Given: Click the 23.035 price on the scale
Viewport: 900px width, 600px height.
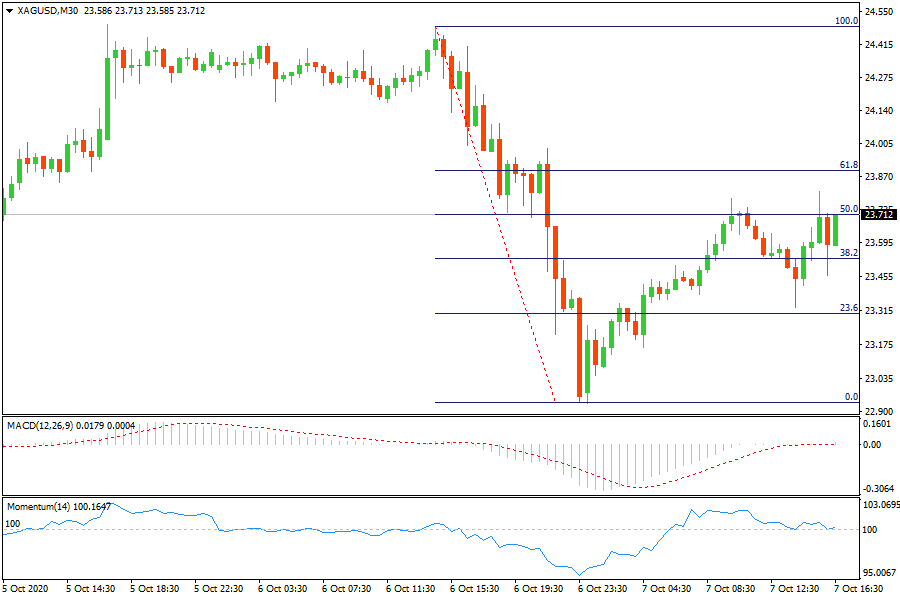Looking at the screenshot, I should [878, 378].
